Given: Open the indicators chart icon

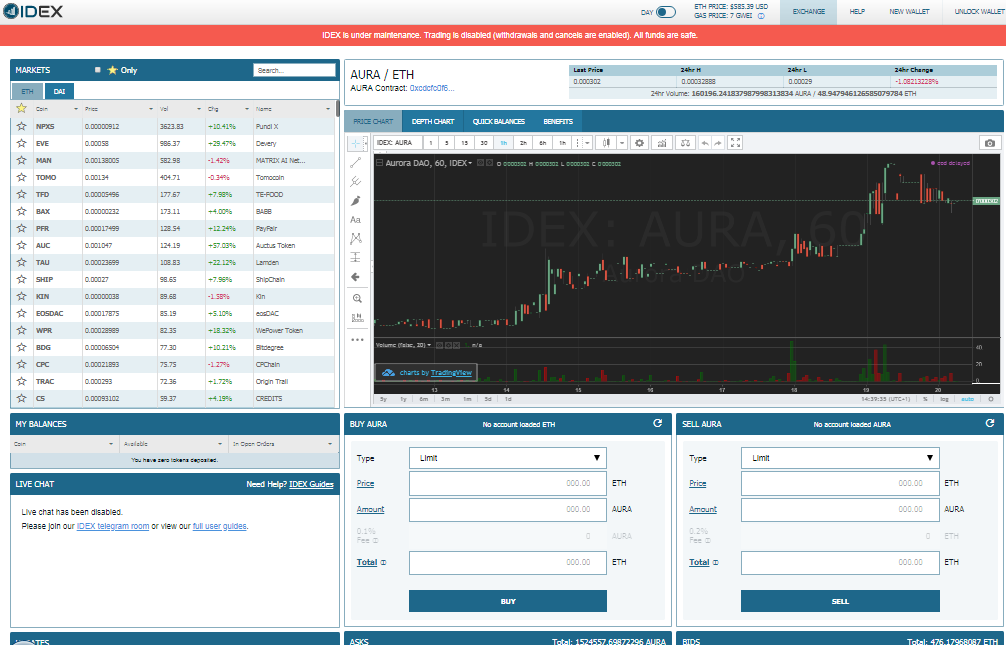Looking at the screenshot, I should click(661, 142).
